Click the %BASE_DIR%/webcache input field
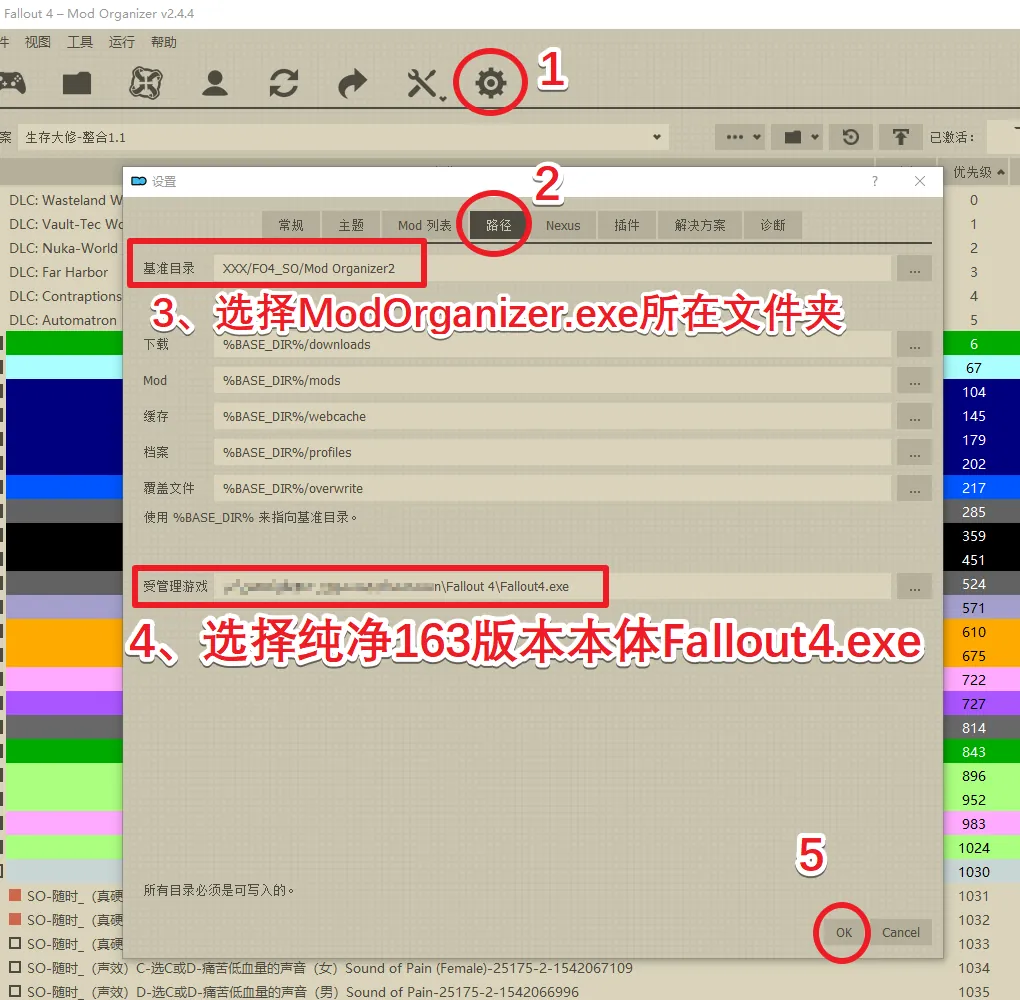Image resolution: width=1020 pixels, height=1000 pixels. 552,416
